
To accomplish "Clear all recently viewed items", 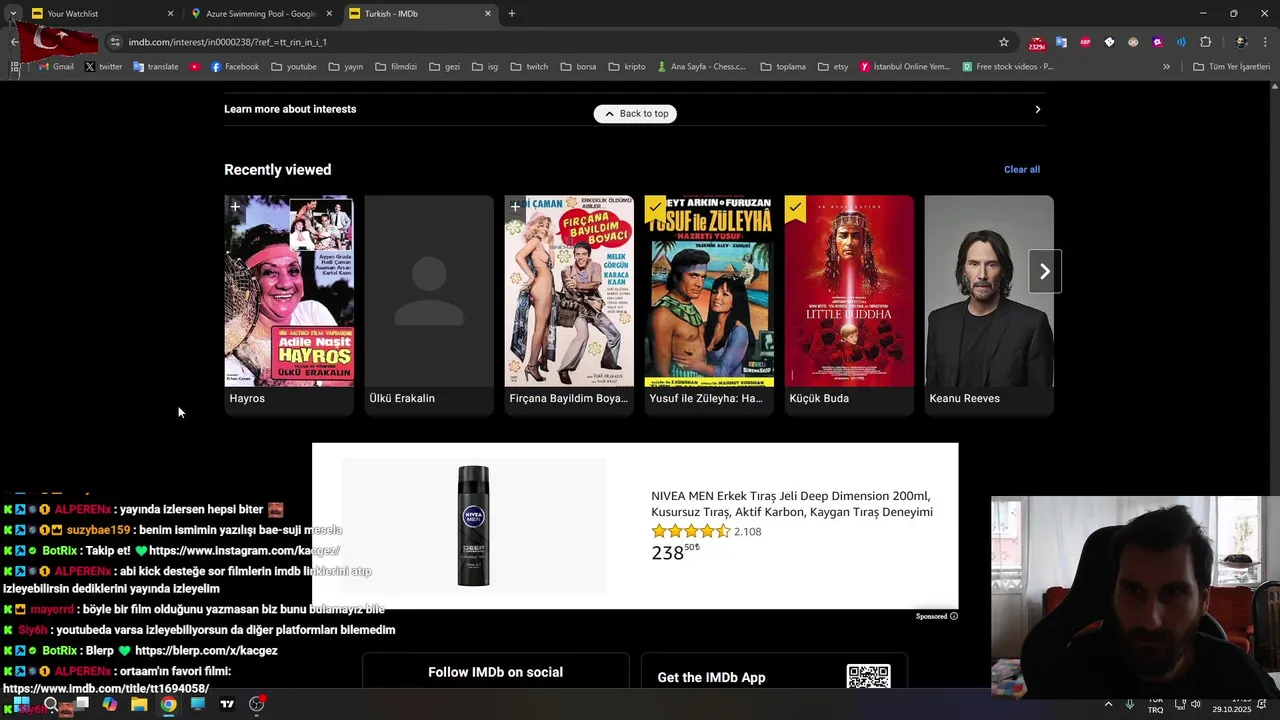I will 1022,169.
